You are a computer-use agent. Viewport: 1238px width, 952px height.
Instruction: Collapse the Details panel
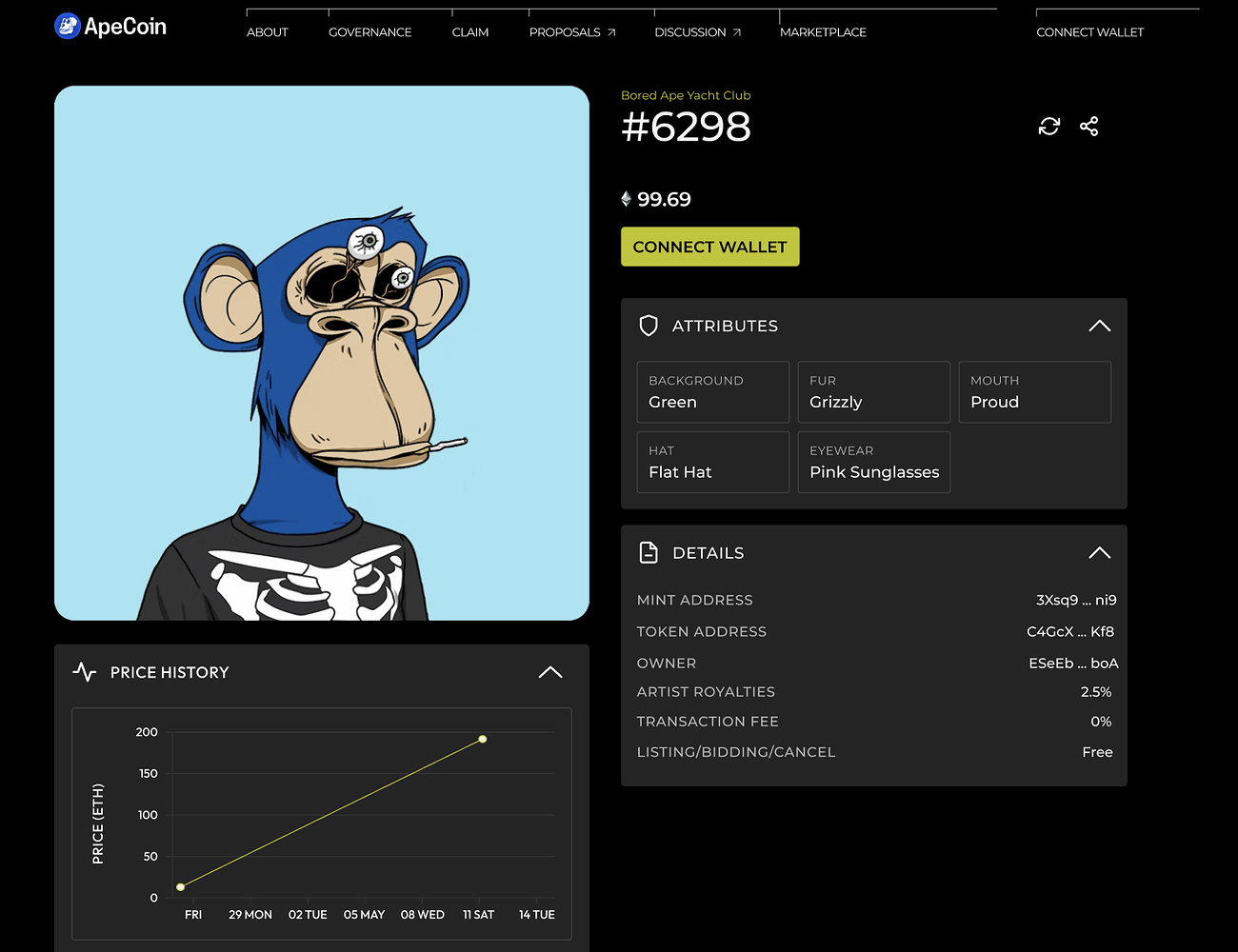coord(1099,552)
